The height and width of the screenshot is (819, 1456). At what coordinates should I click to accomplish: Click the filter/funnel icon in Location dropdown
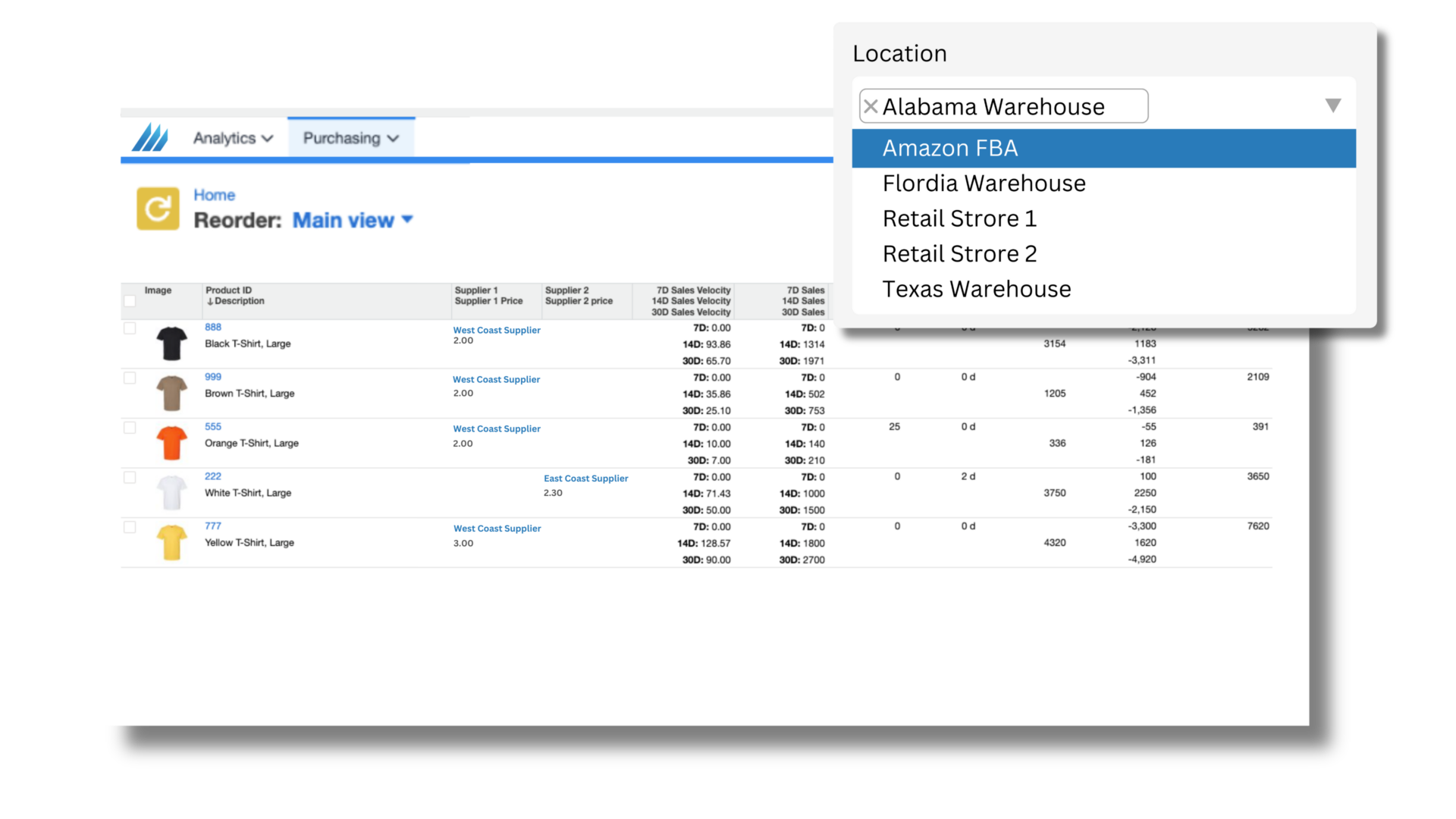1334,106
